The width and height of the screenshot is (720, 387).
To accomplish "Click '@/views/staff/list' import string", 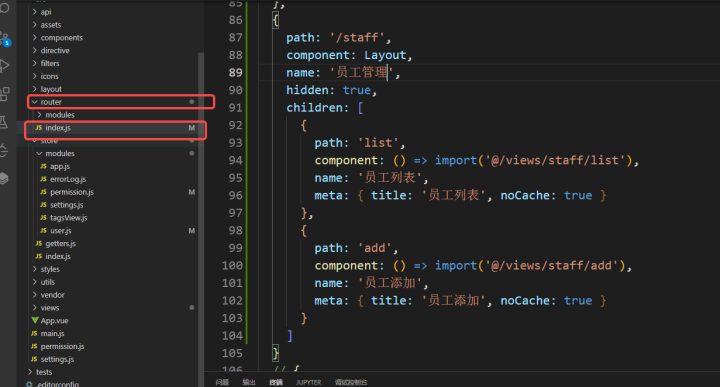I will coord(555,160).
